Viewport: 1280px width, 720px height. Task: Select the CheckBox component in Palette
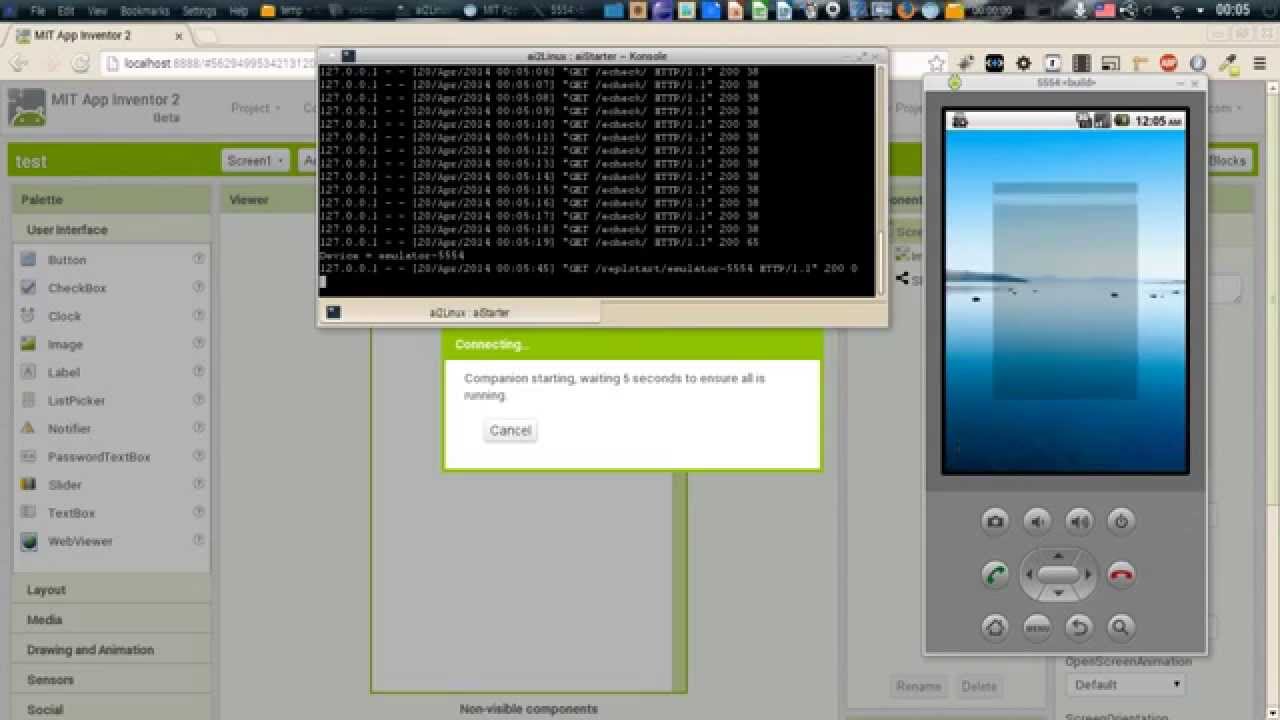tap(77, 288)
